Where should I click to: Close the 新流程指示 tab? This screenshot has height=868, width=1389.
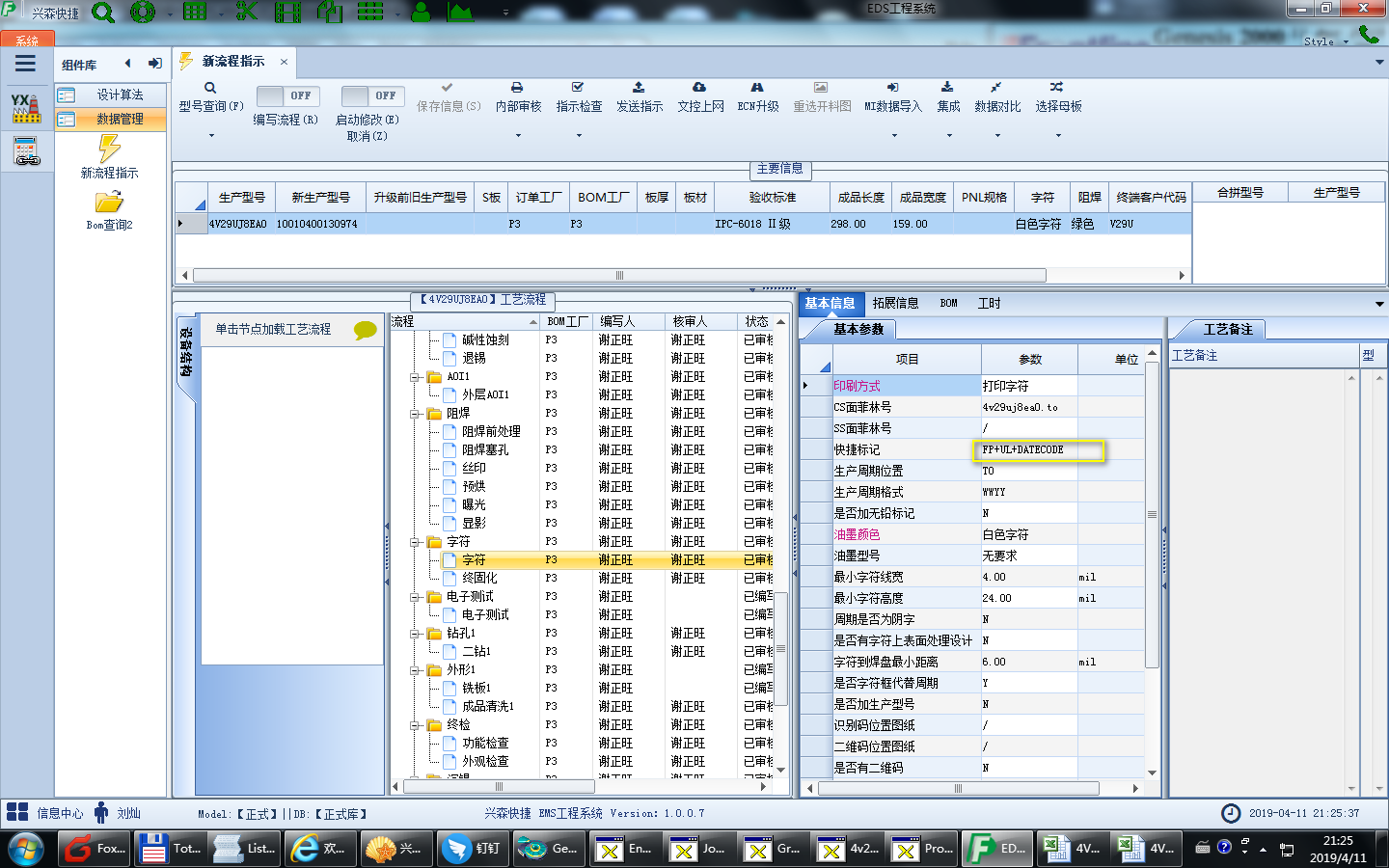point(284,62)
